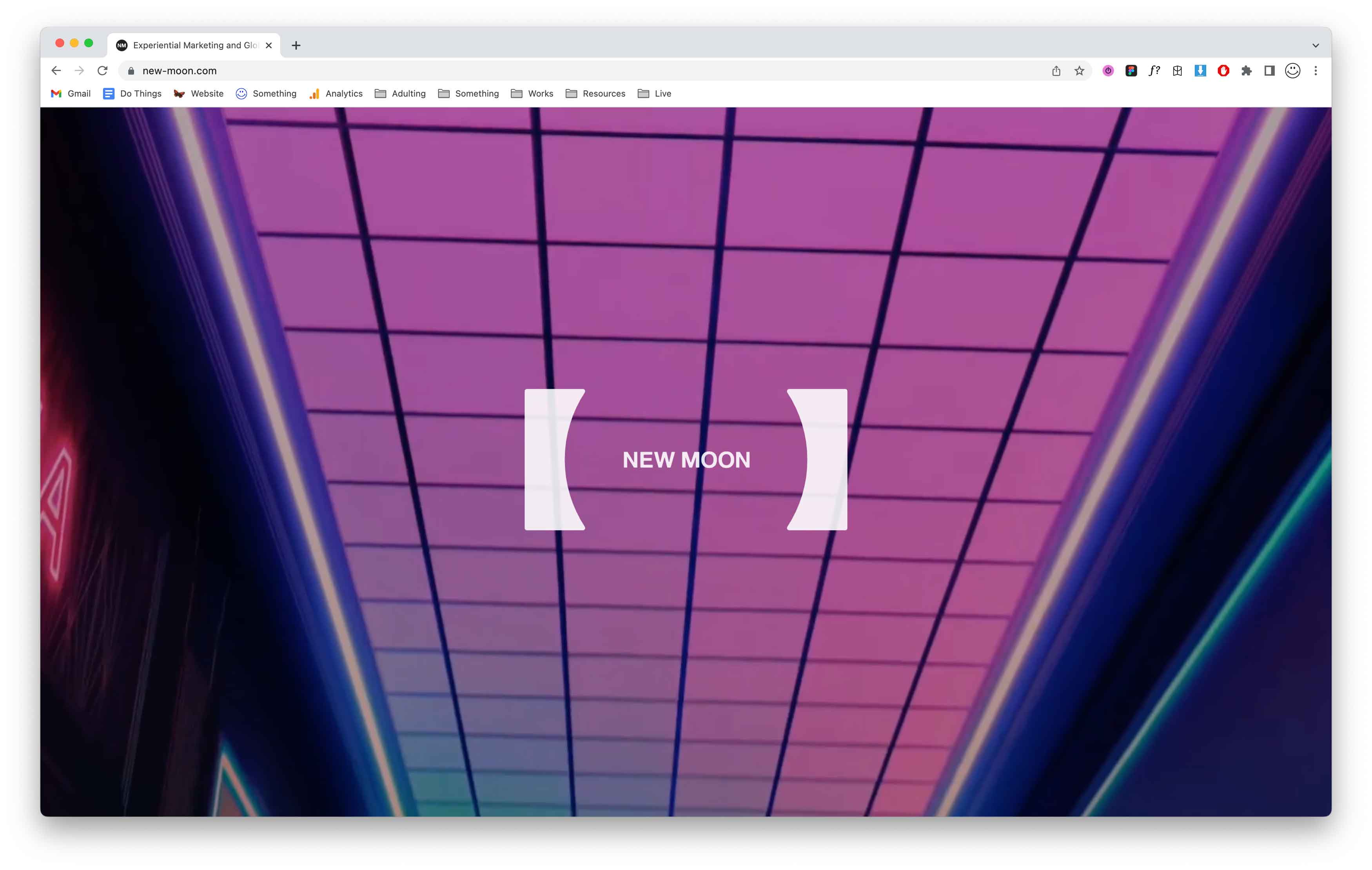
Task: Open the Resources bookmarks folder
Action: (595, 93)
